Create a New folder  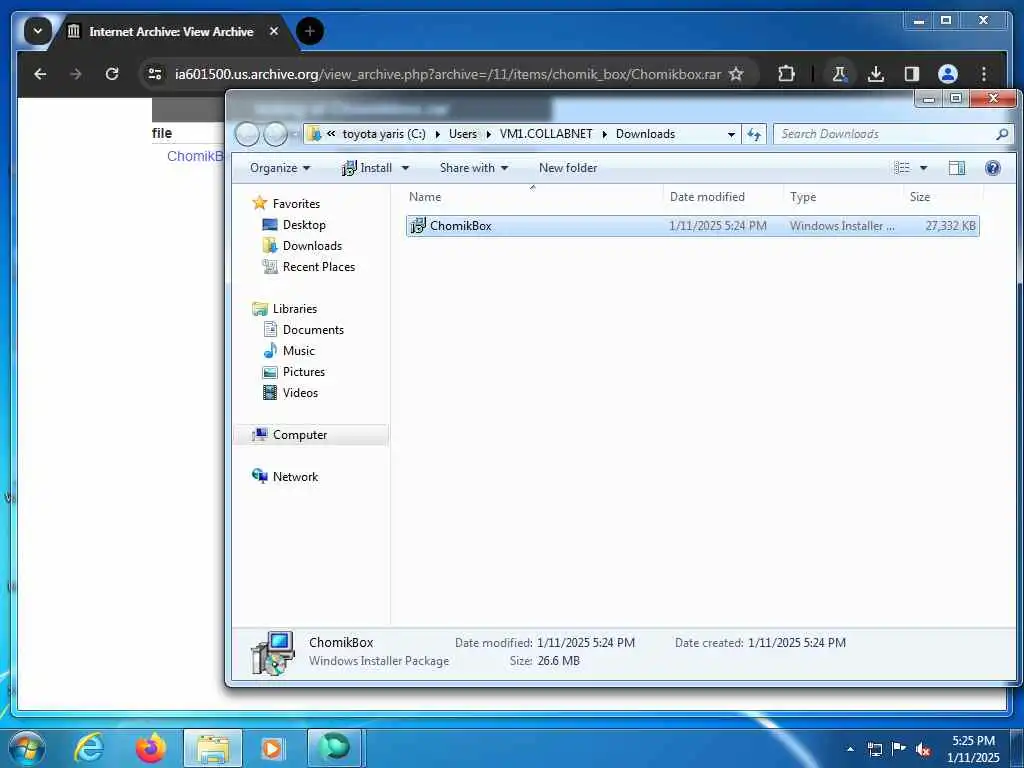[568, 168]
